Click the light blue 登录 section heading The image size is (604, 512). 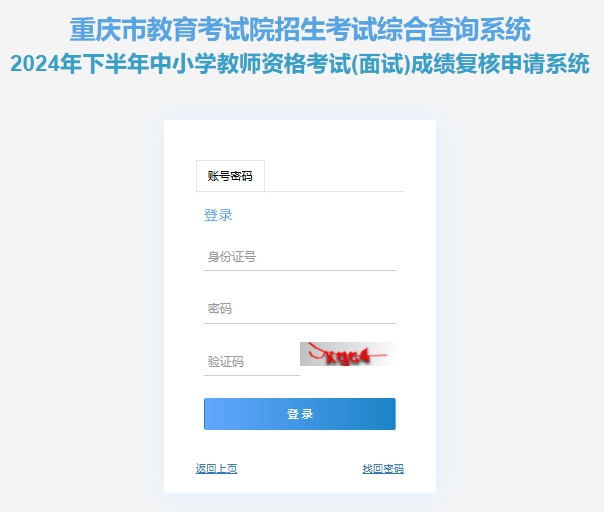(218, 215)
